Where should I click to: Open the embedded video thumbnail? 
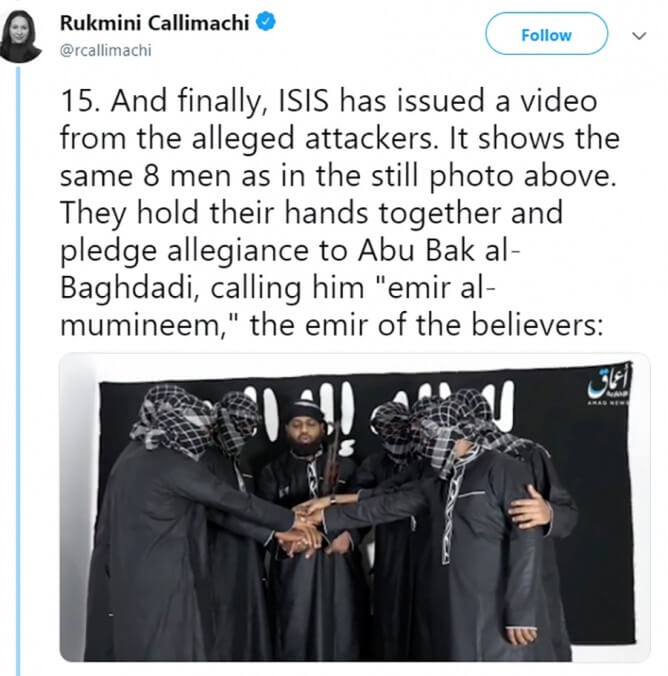(354, 507)
